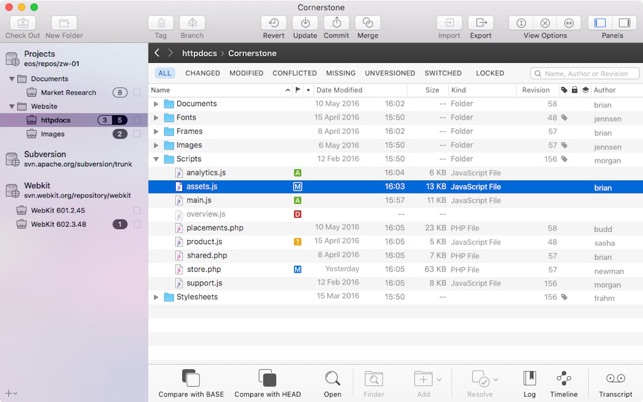Go back with the navigation arrow
643x402 pixels.
[x=157, y=53]
